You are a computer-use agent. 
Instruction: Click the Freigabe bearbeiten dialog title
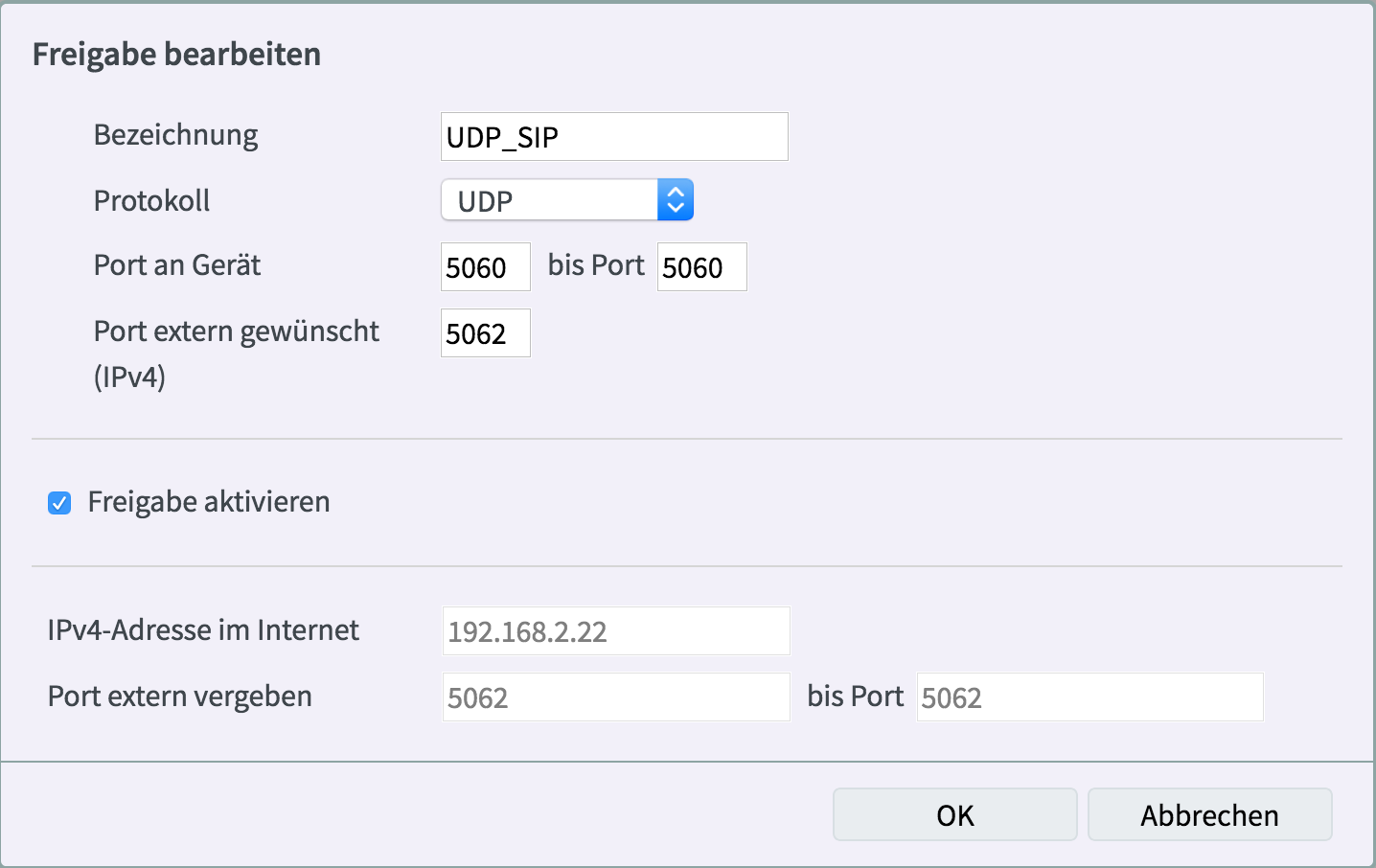pos(177,55)
